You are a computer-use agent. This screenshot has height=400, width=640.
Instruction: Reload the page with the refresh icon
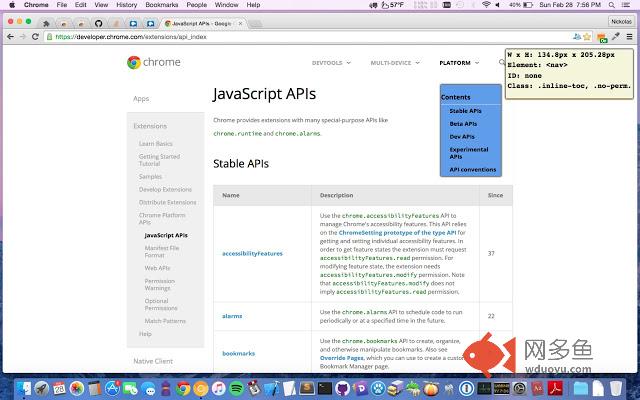coord(37,36)
